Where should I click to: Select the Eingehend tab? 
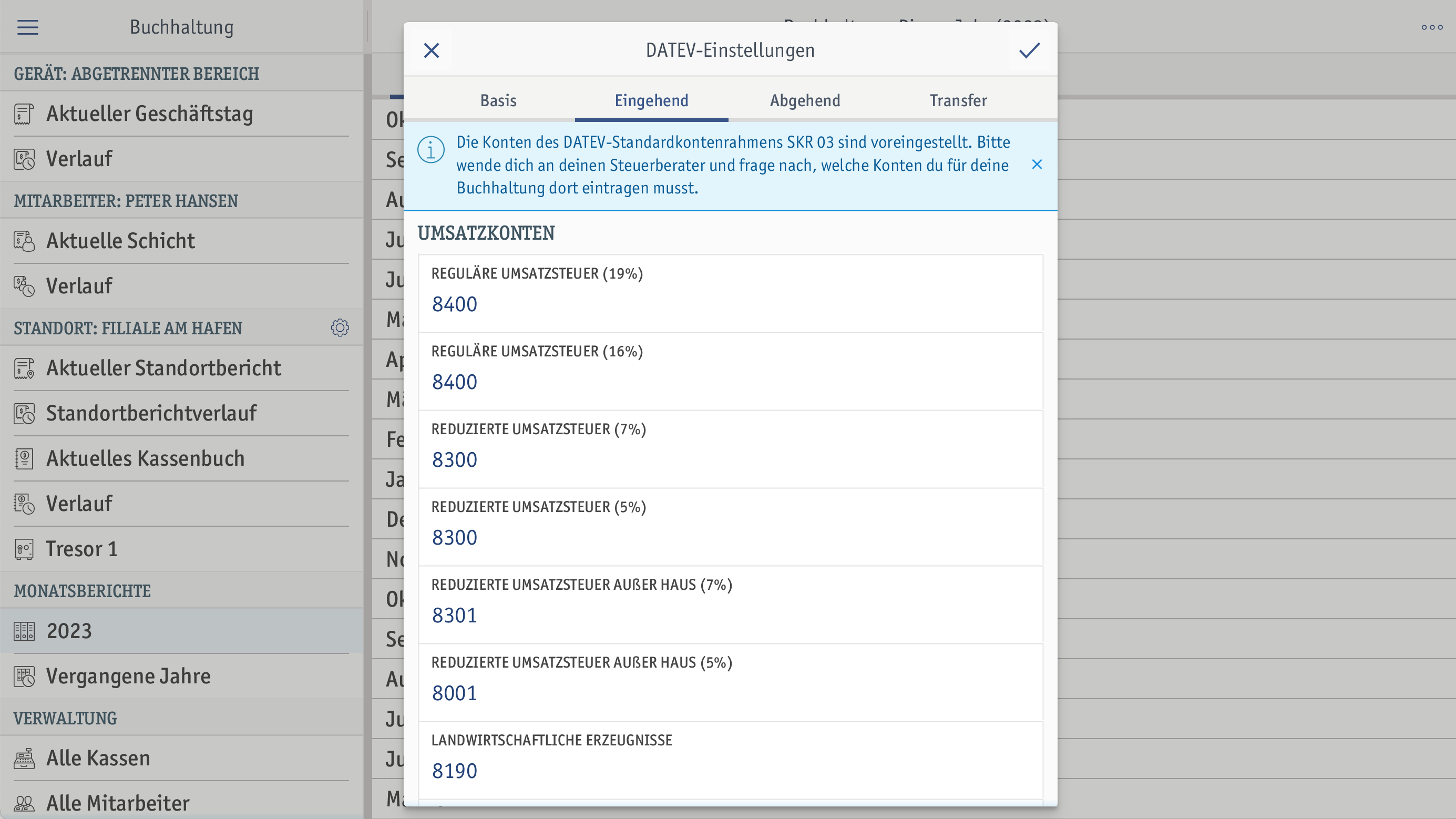click(x=651, y=99)
